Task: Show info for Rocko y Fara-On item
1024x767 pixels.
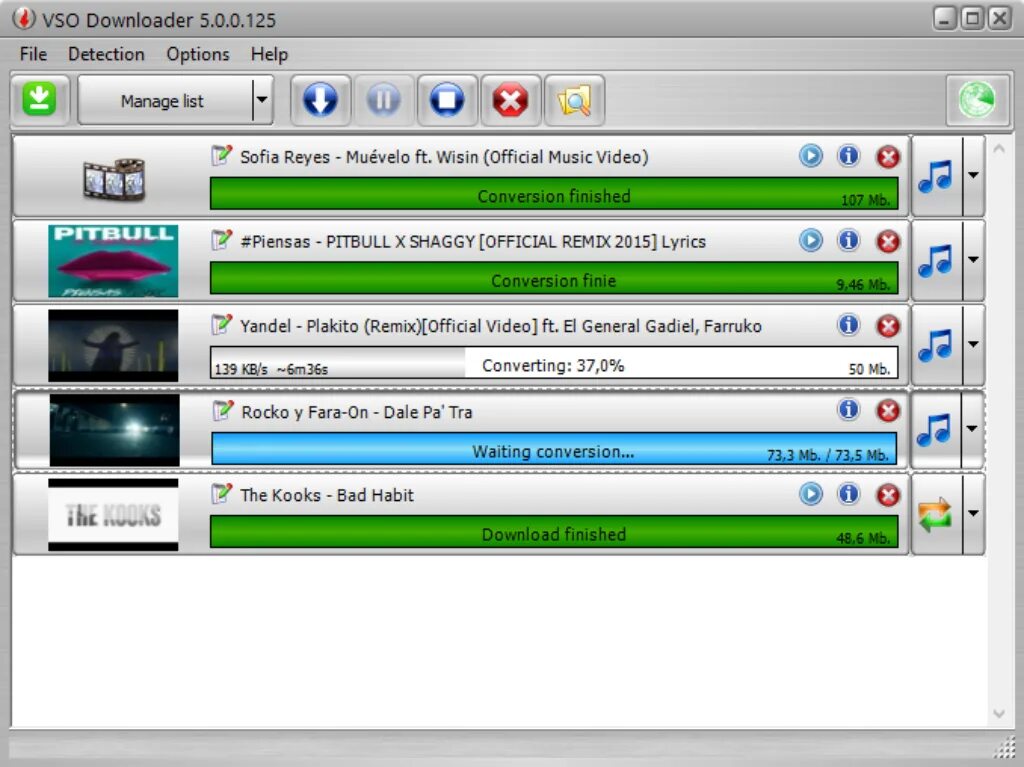Action: click(x=848, y=410)
